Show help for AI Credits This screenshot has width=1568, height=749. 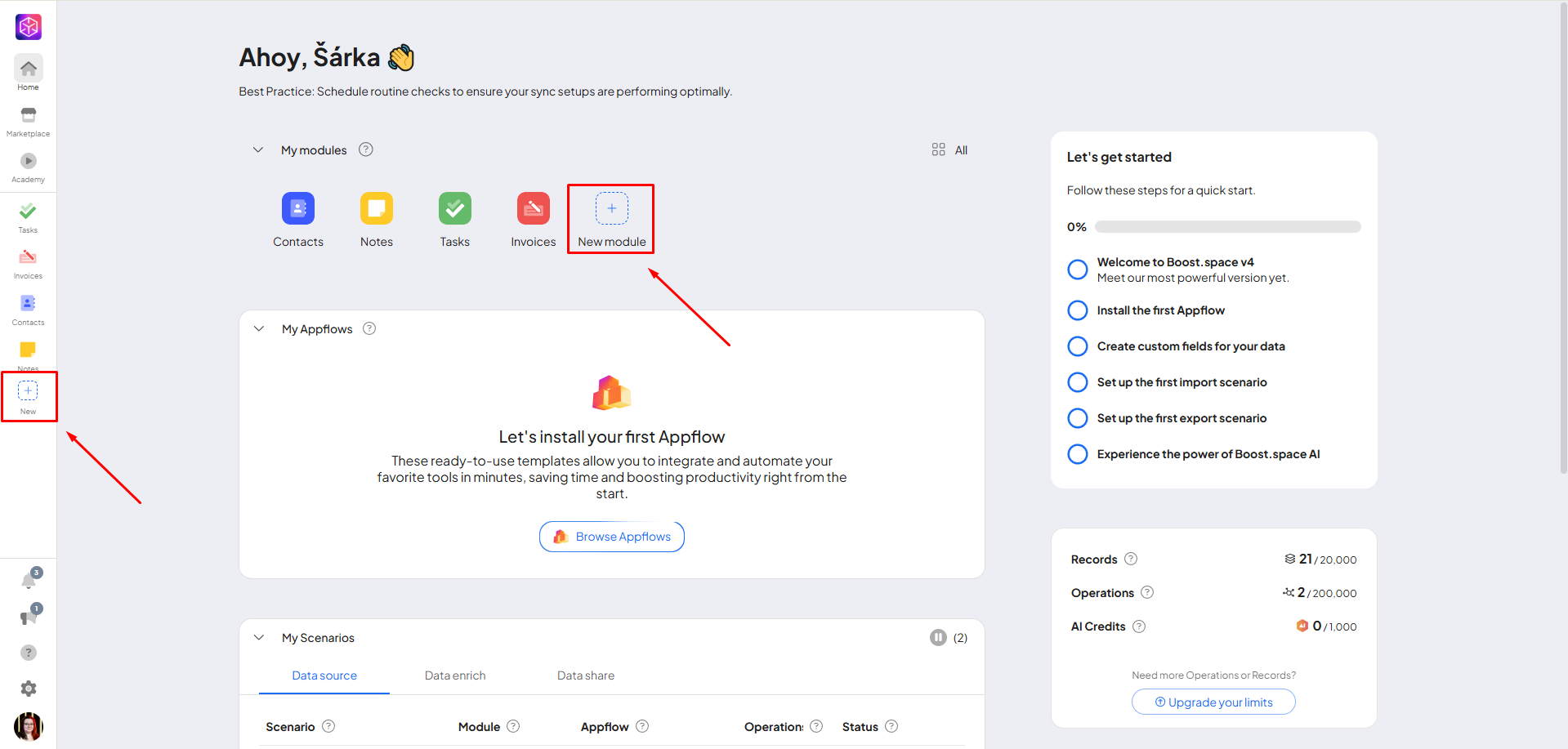click(1139, 626)
